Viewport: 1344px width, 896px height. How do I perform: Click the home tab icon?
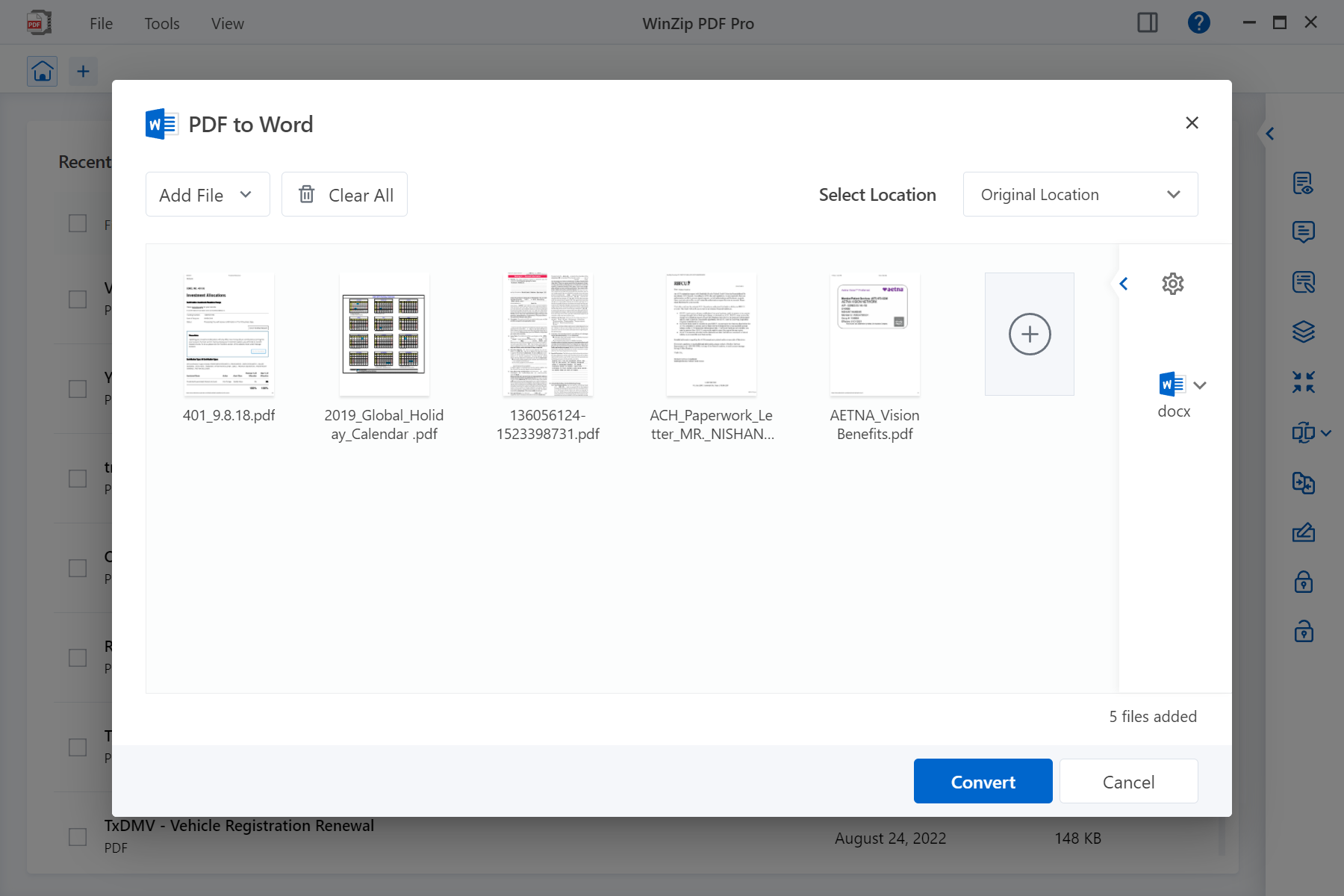coord(43,71)
